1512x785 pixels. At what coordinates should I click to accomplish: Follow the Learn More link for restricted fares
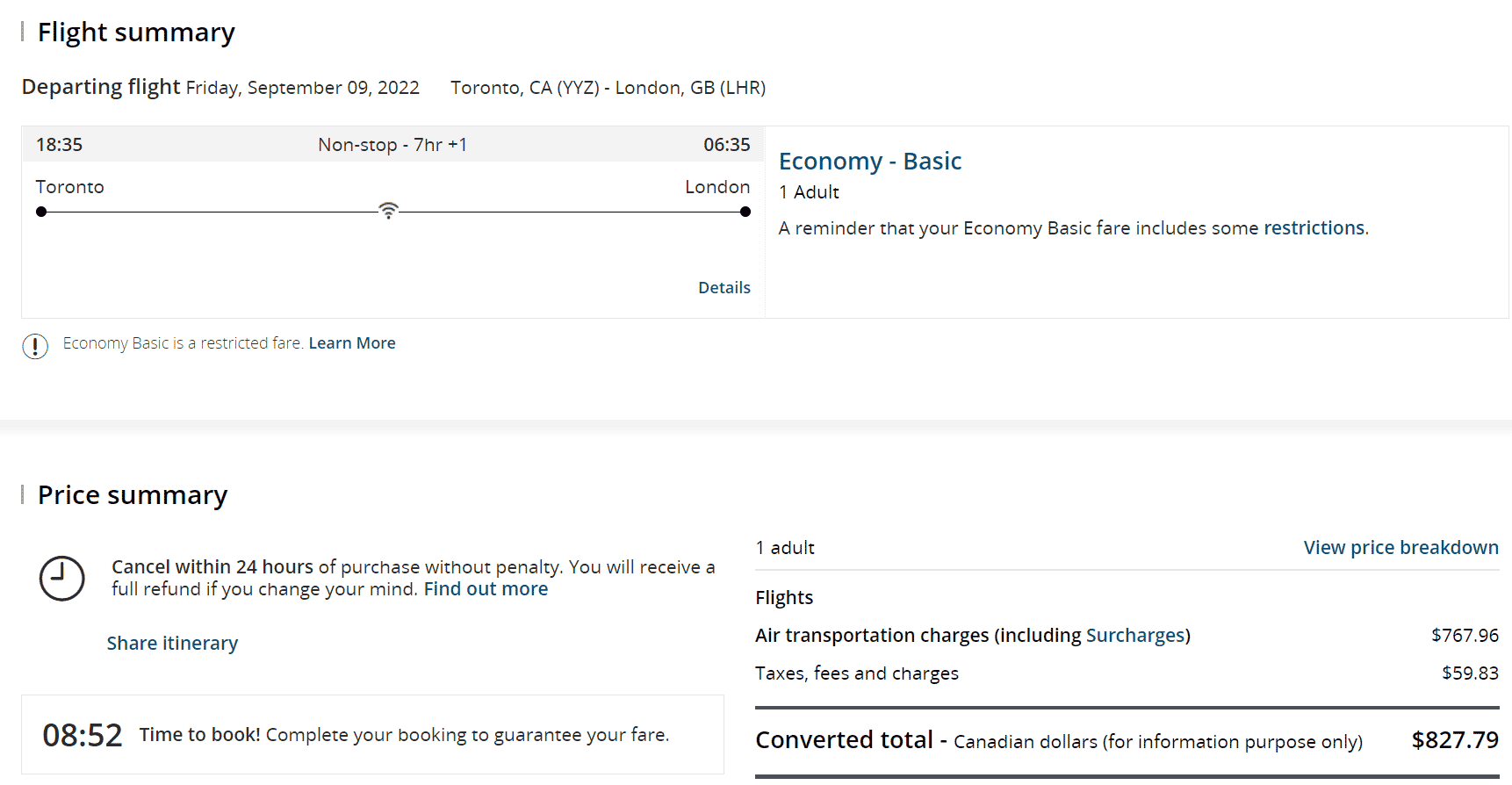[351, 343]
